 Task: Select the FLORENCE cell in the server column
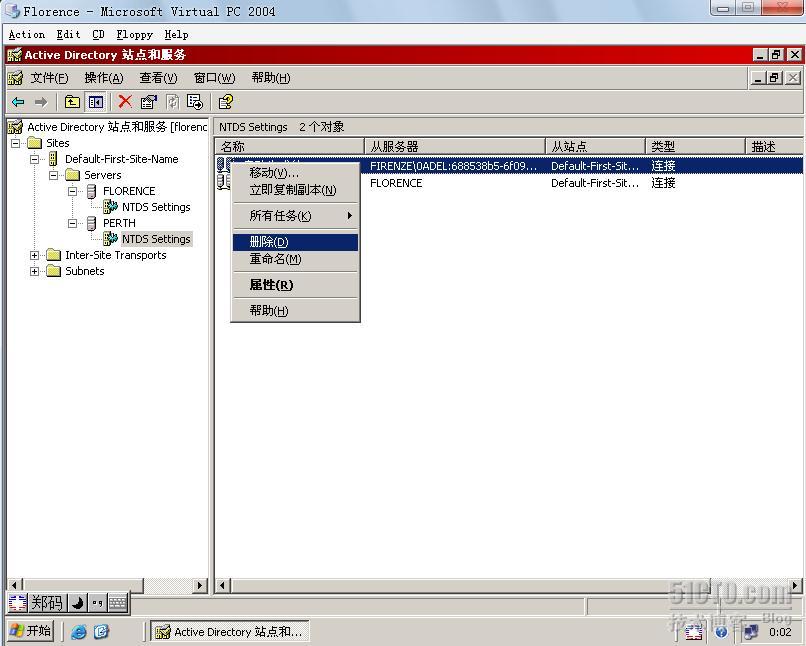(396, 183)
